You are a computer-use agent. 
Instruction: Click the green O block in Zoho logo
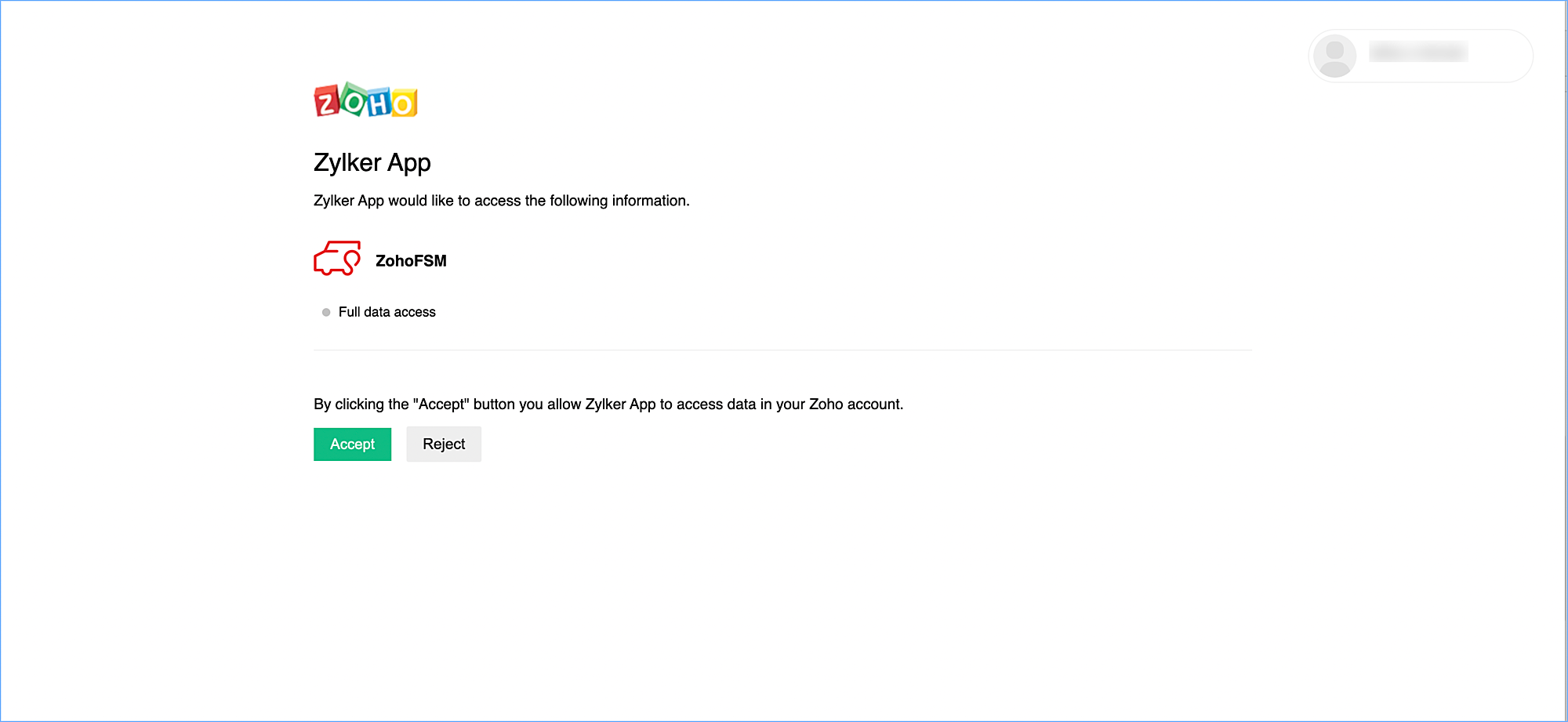(x=354, y=100)
